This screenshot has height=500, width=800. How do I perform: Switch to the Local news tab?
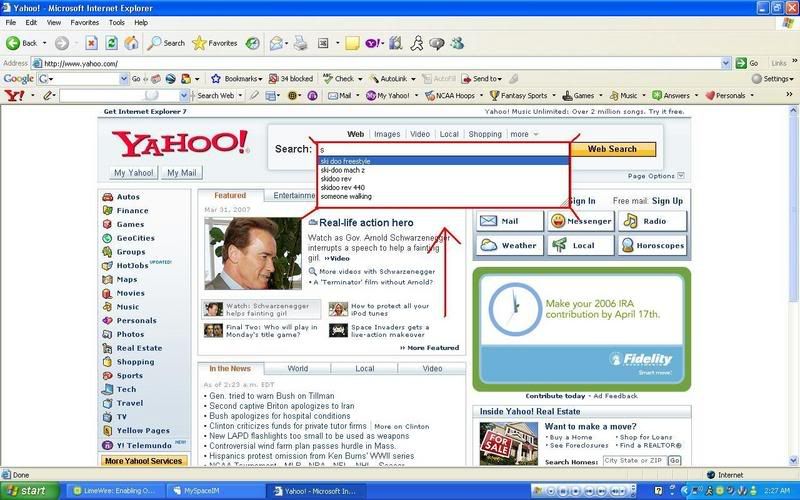point(365,368)
